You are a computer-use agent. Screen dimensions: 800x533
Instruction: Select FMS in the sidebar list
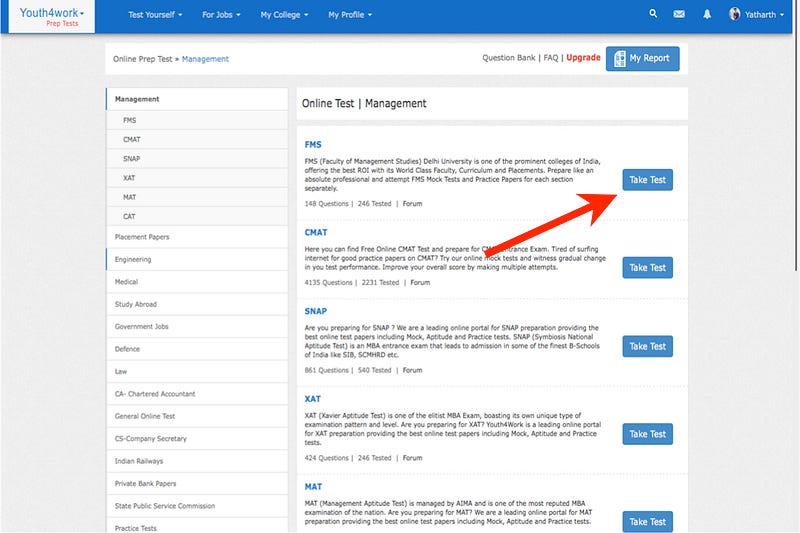click(x=197, y=120)
